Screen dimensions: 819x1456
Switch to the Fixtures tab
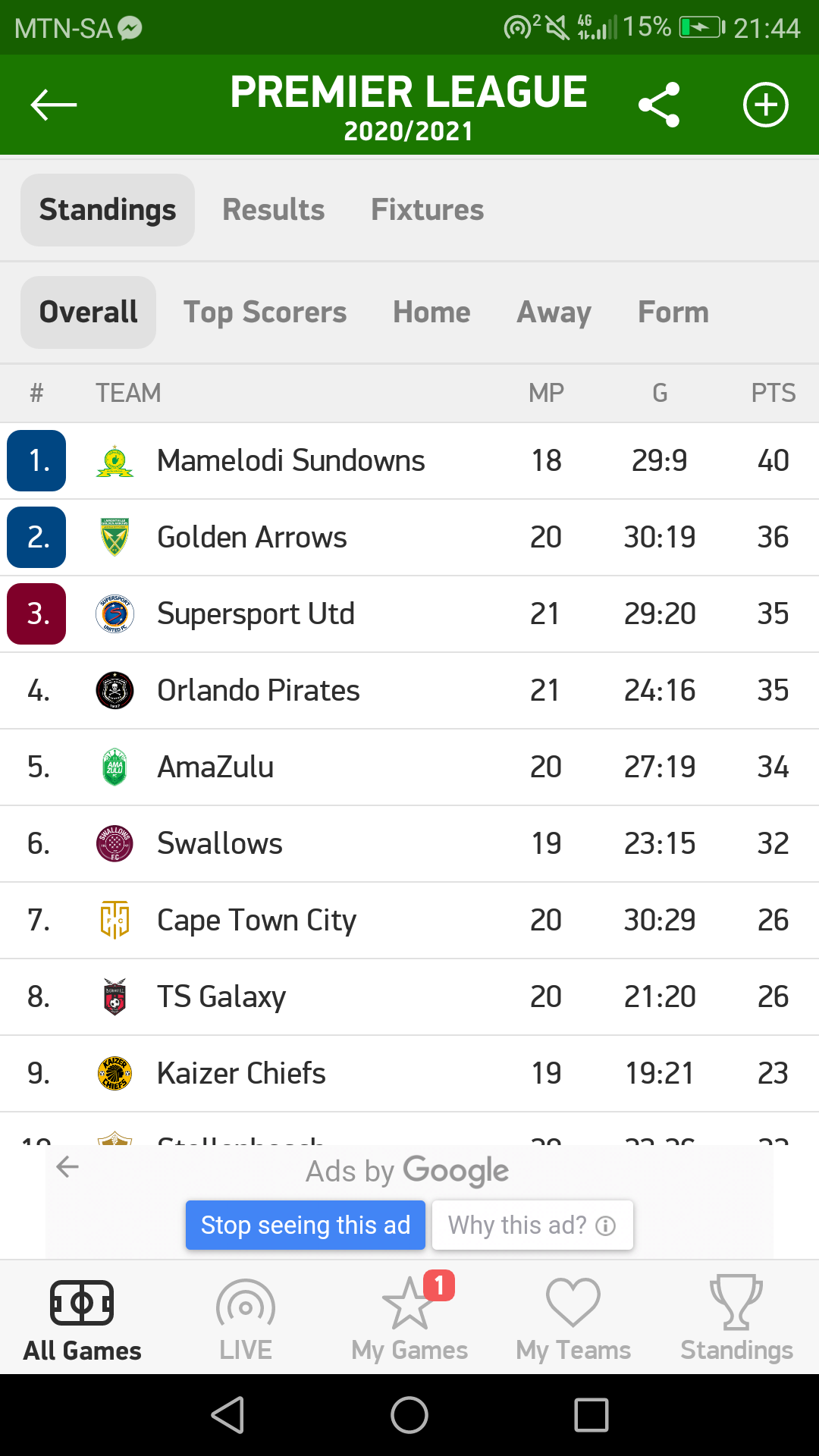tap(427, 210)
